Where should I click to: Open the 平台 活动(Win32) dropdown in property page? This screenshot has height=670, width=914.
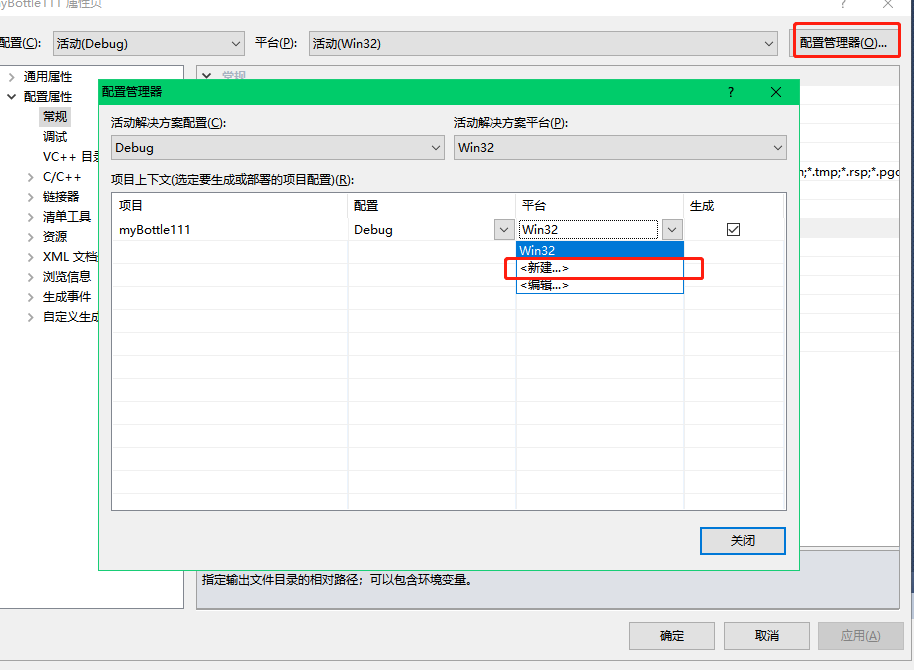tap(543, 44)
